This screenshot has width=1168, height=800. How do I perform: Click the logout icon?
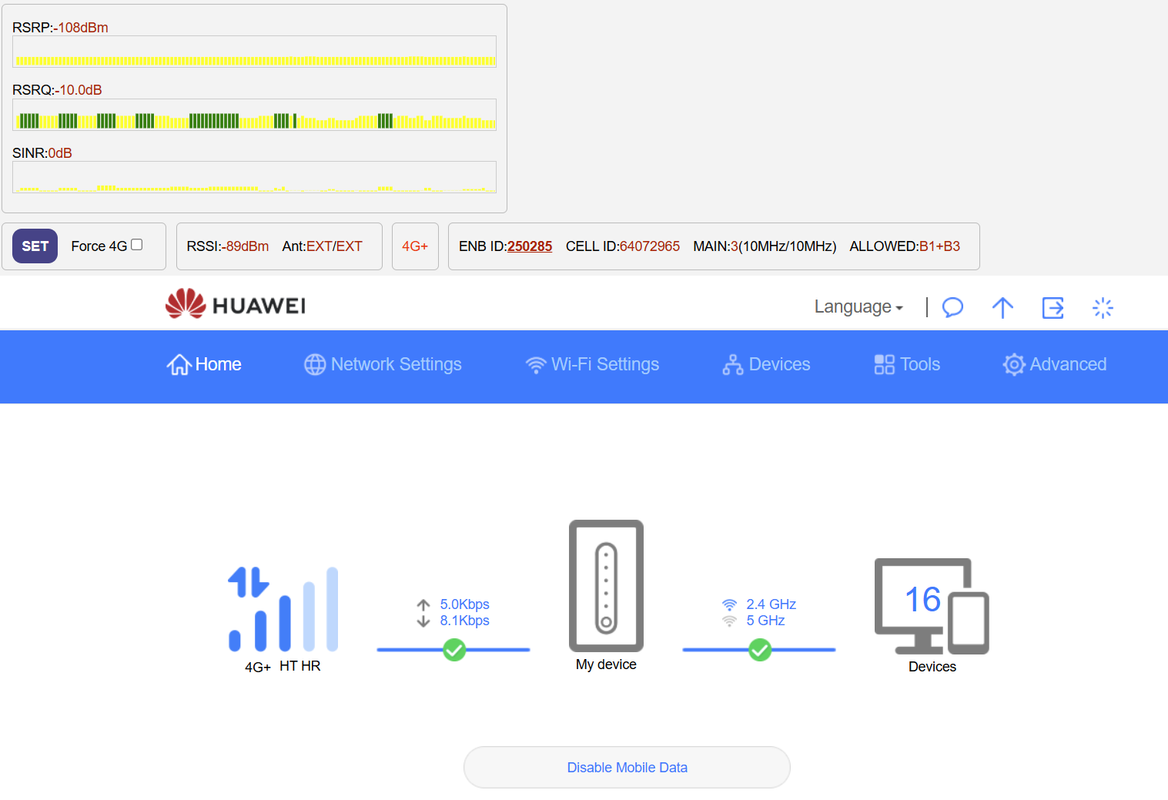point(1053,307)
